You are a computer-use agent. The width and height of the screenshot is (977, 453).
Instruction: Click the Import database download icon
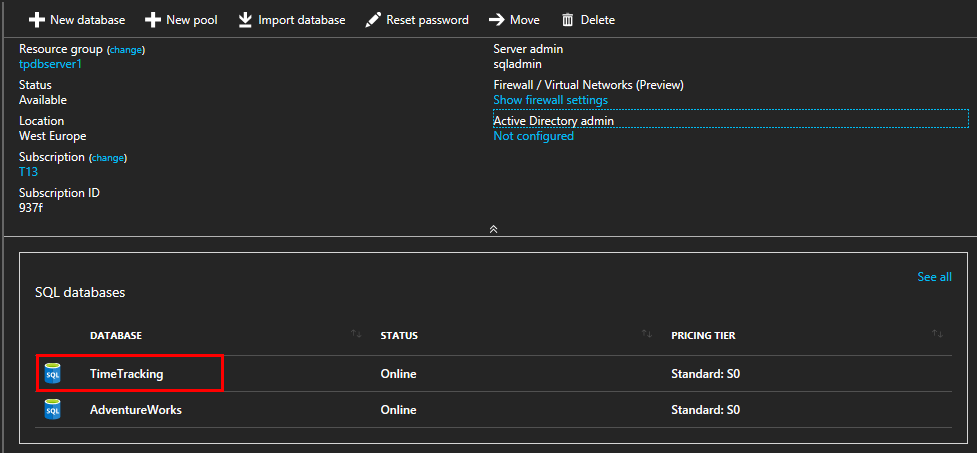245,20
